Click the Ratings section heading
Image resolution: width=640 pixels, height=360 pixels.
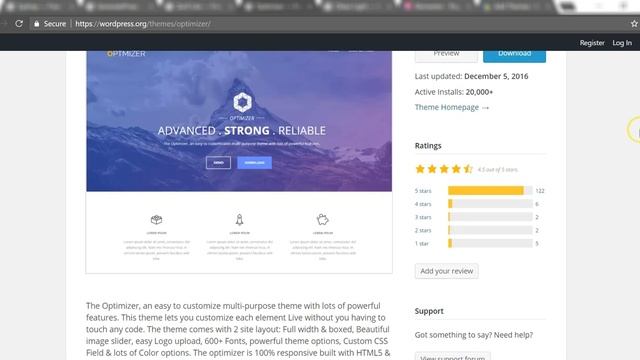[428, 146]
